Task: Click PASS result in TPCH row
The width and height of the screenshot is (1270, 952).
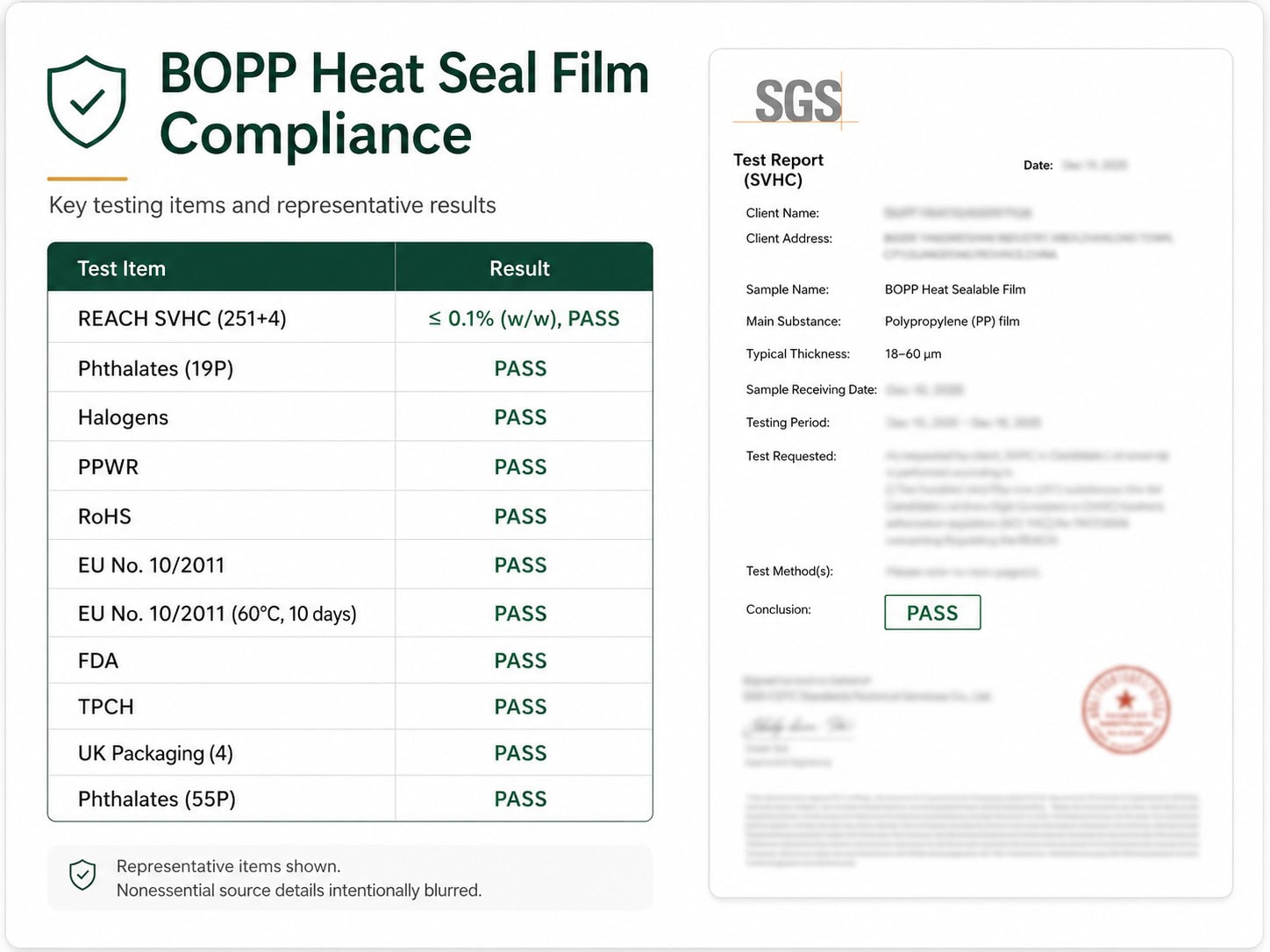Action: point(520,707)
